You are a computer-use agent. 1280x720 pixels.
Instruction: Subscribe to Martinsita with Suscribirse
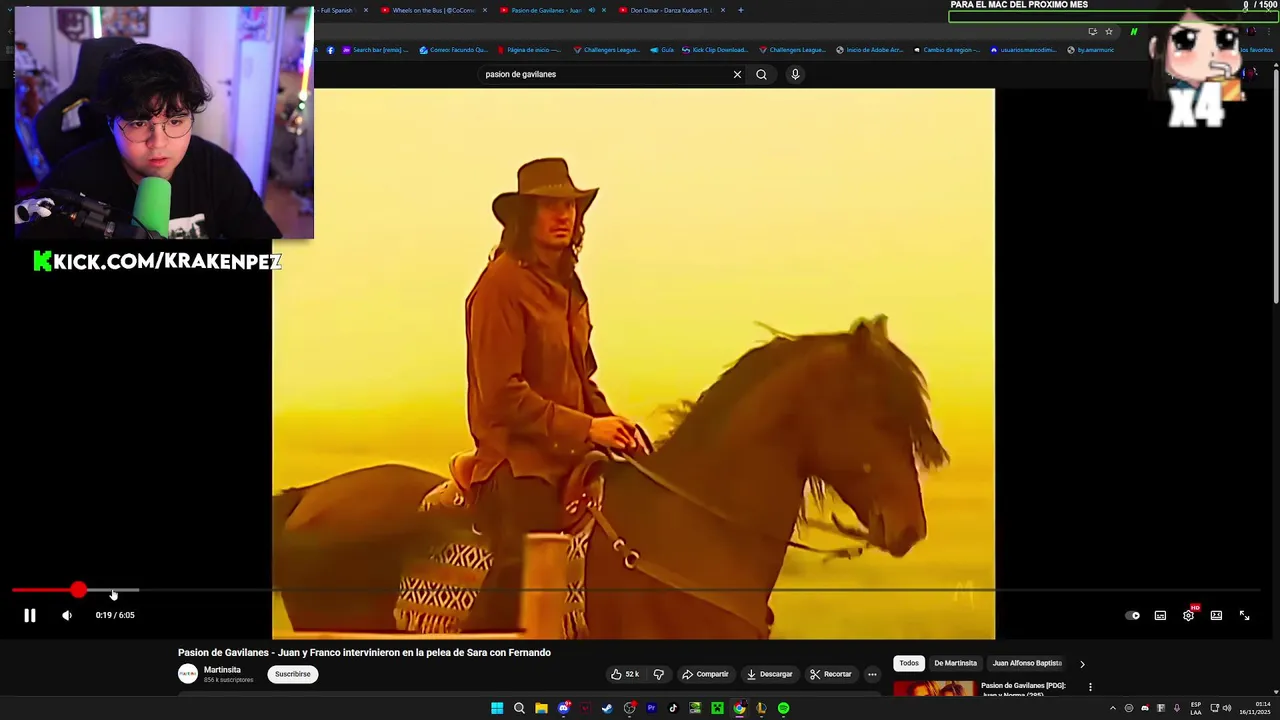coord(293,674)
